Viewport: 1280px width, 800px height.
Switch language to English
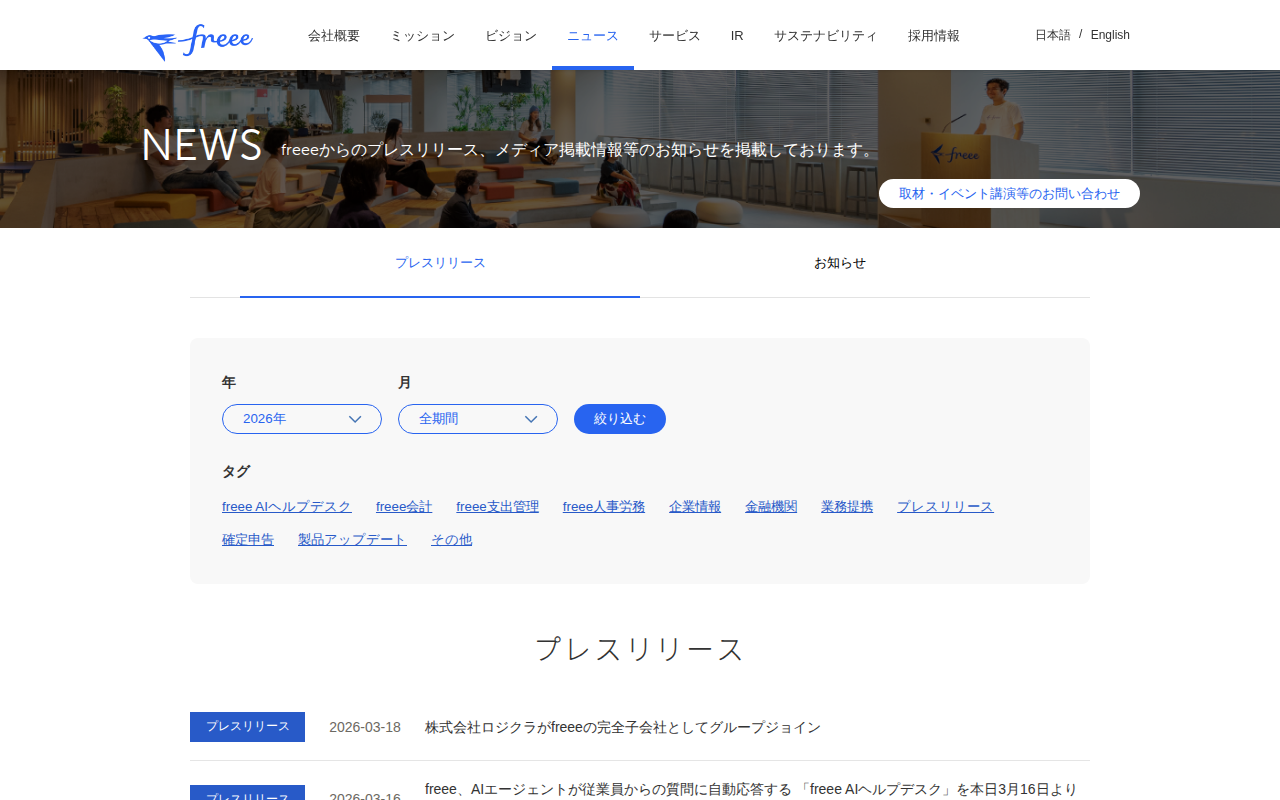pos(1110,35)
